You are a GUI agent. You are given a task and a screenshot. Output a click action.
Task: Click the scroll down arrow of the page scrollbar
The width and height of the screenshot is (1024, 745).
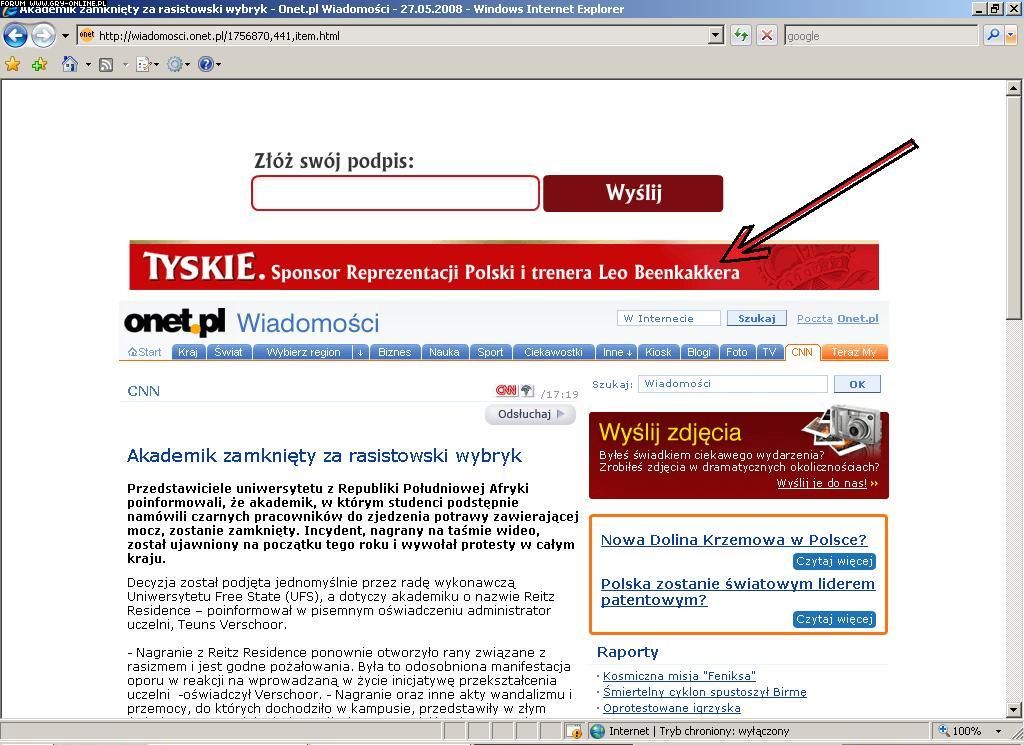coord(1014,710)
